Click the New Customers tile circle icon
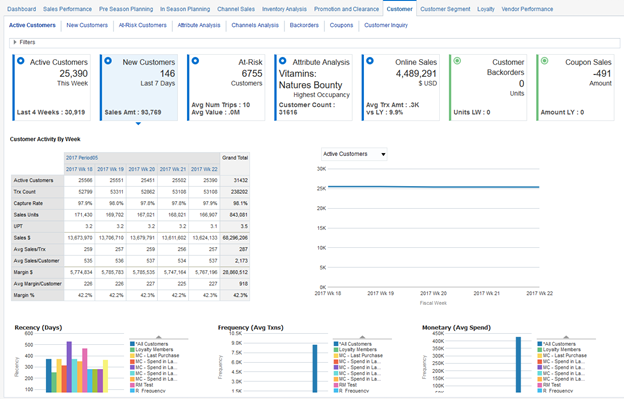 point(108,61)
